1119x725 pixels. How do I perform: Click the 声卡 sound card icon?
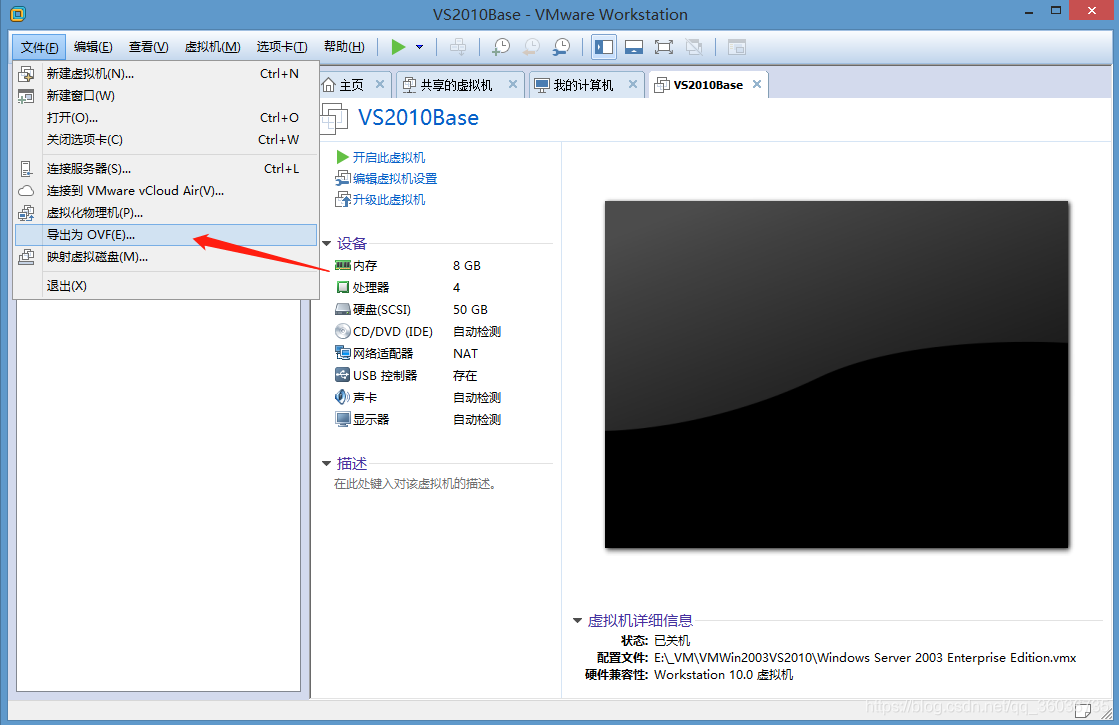[343, 397]
